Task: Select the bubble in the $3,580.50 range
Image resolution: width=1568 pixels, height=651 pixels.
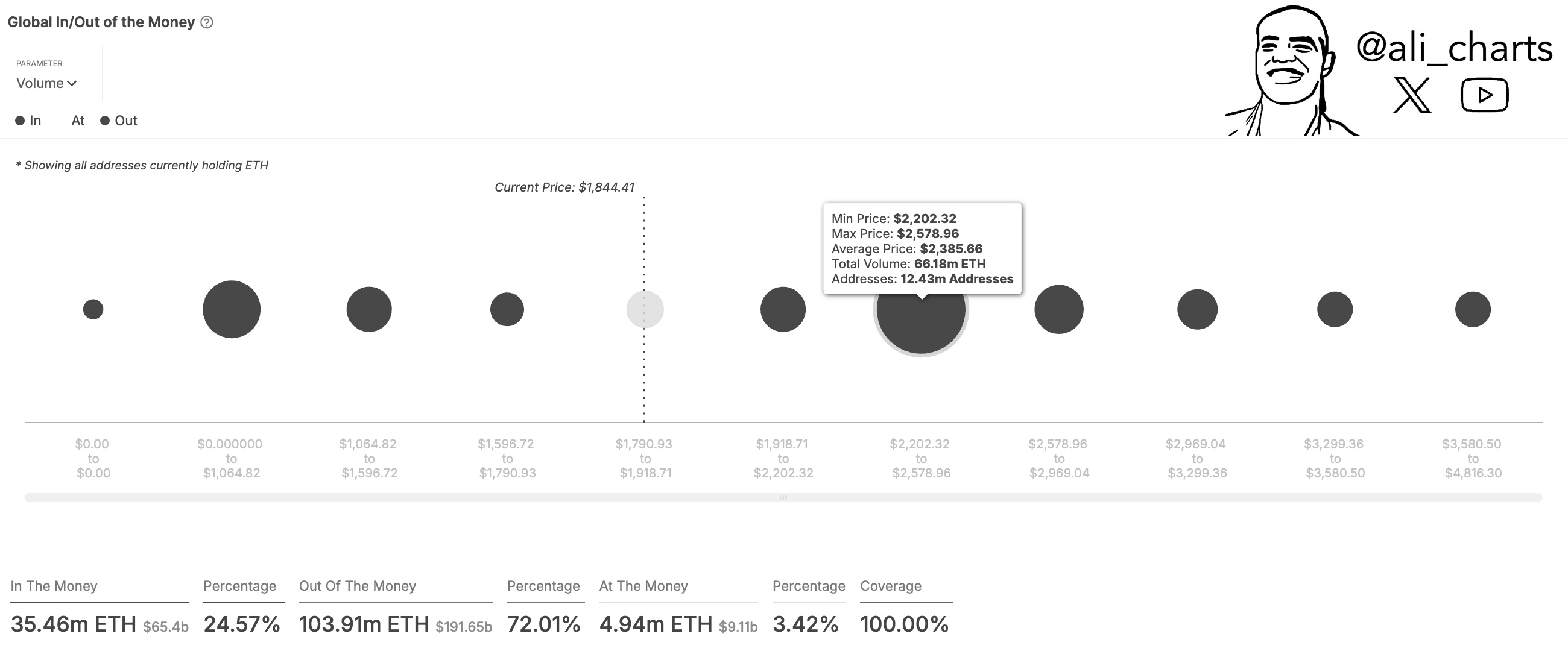Action: click(x=1473, y=309)
